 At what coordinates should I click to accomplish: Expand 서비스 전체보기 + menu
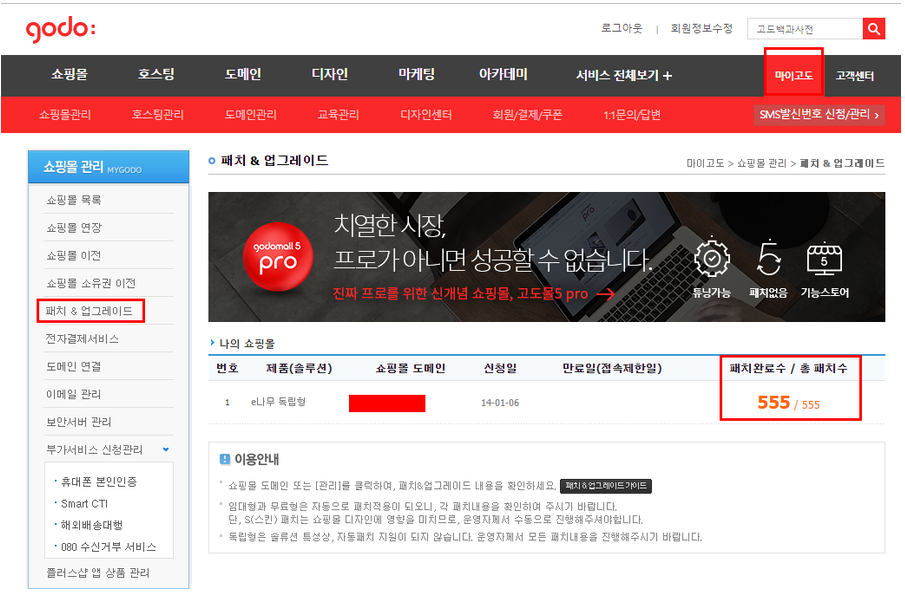click(624, 75)
